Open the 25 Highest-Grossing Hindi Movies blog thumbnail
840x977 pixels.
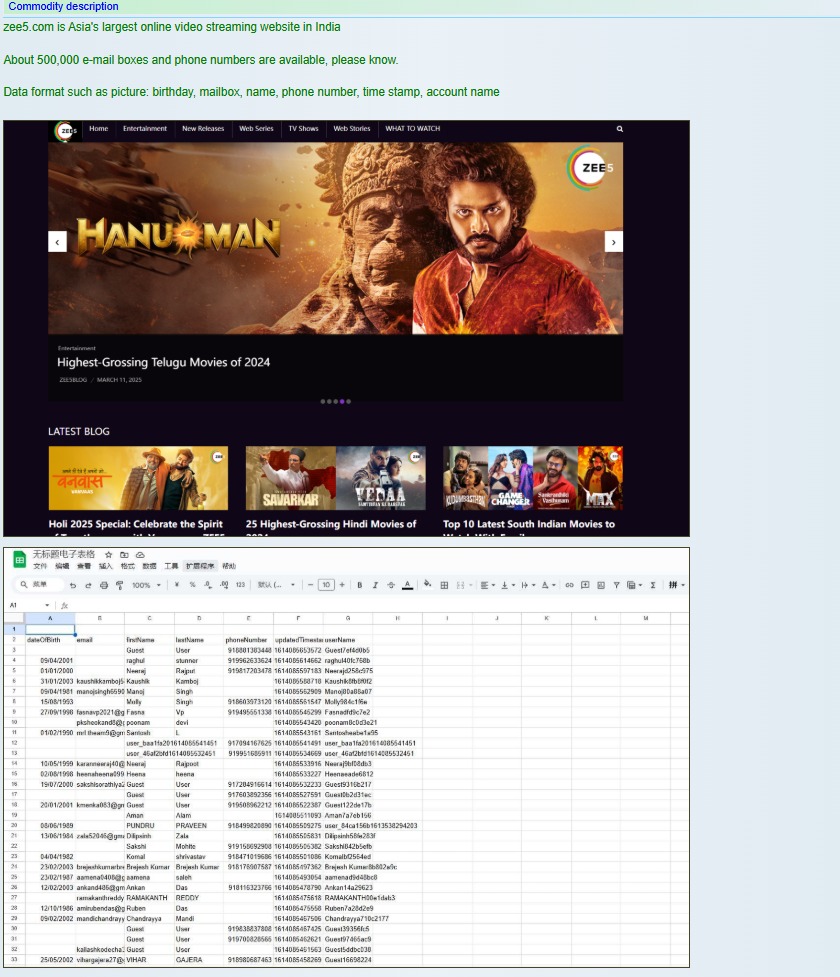(x=335, y=478)
